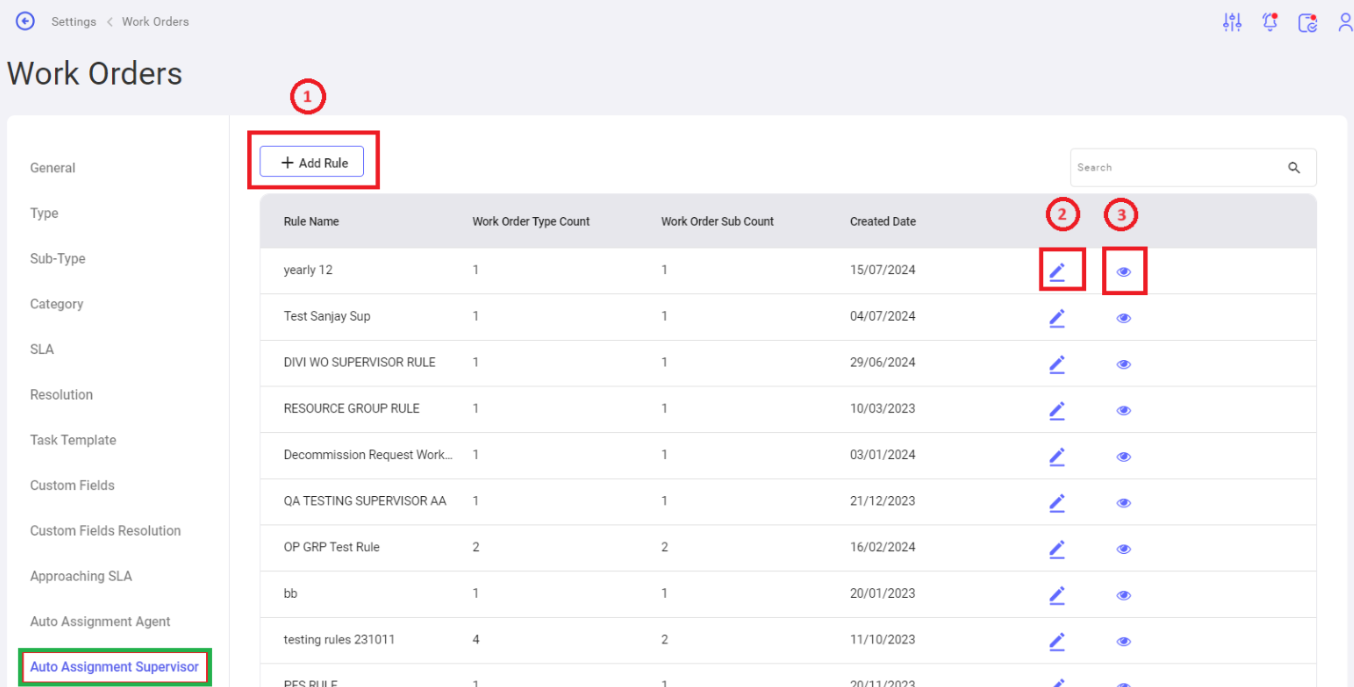The image size is (1354, 687).
Task: View the testing rules 231011 rule
Action: (x=1124, y=641)
